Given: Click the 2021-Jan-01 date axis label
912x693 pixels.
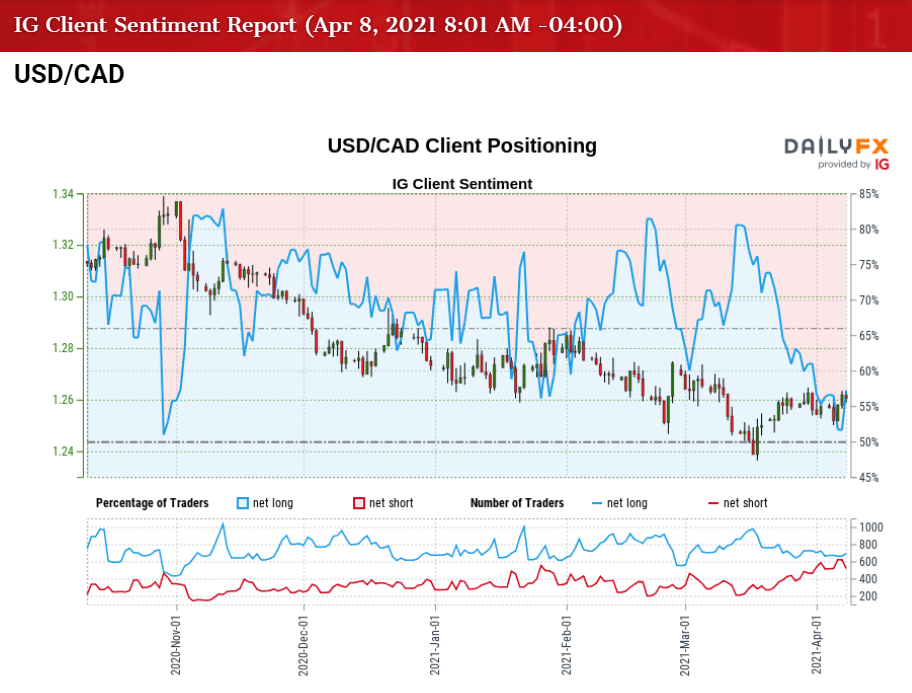Looking at the screenshot, I should tap(435, 640).
